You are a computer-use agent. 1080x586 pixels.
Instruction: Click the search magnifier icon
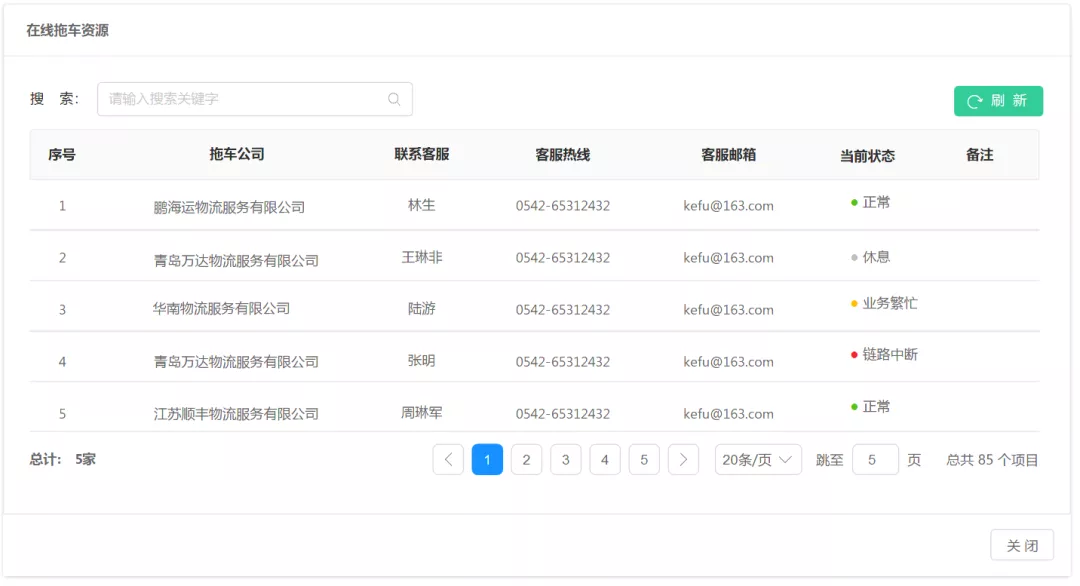tap(394, 98)
